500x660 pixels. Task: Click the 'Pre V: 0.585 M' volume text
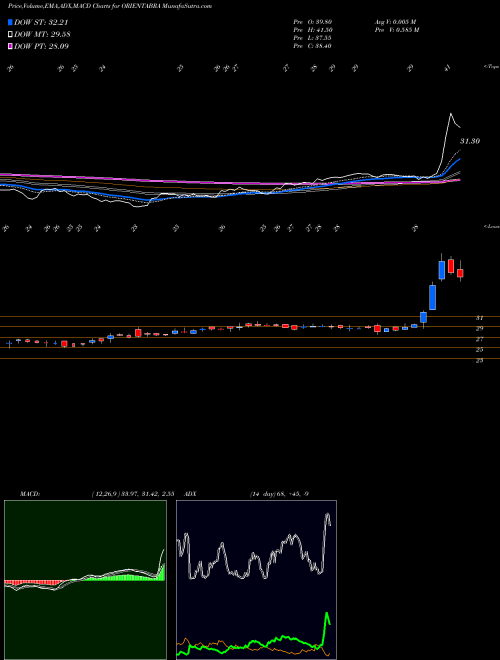click(x=397, y=29)
